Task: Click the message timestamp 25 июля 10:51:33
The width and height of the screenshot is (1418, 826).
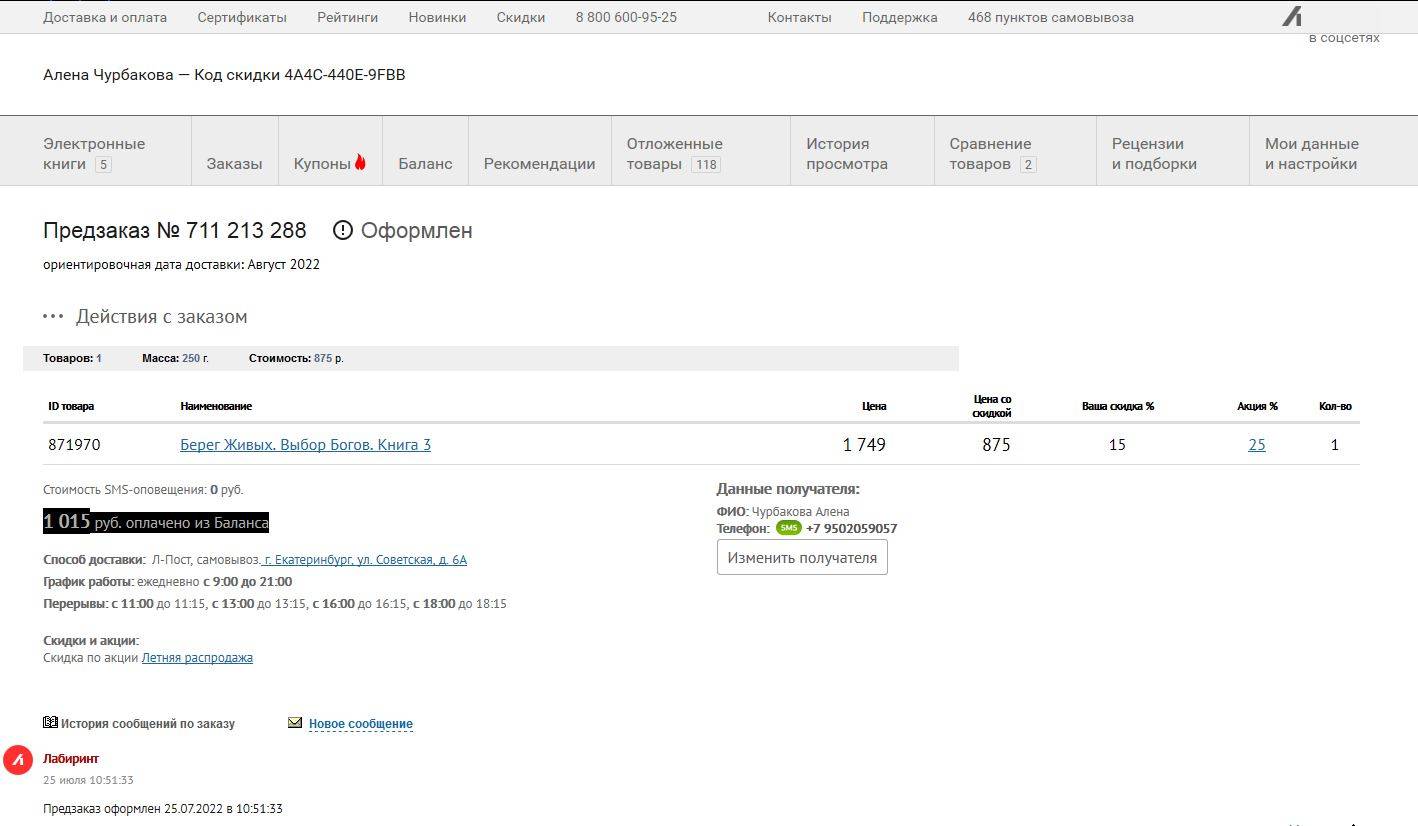Action: pos(88,780)
